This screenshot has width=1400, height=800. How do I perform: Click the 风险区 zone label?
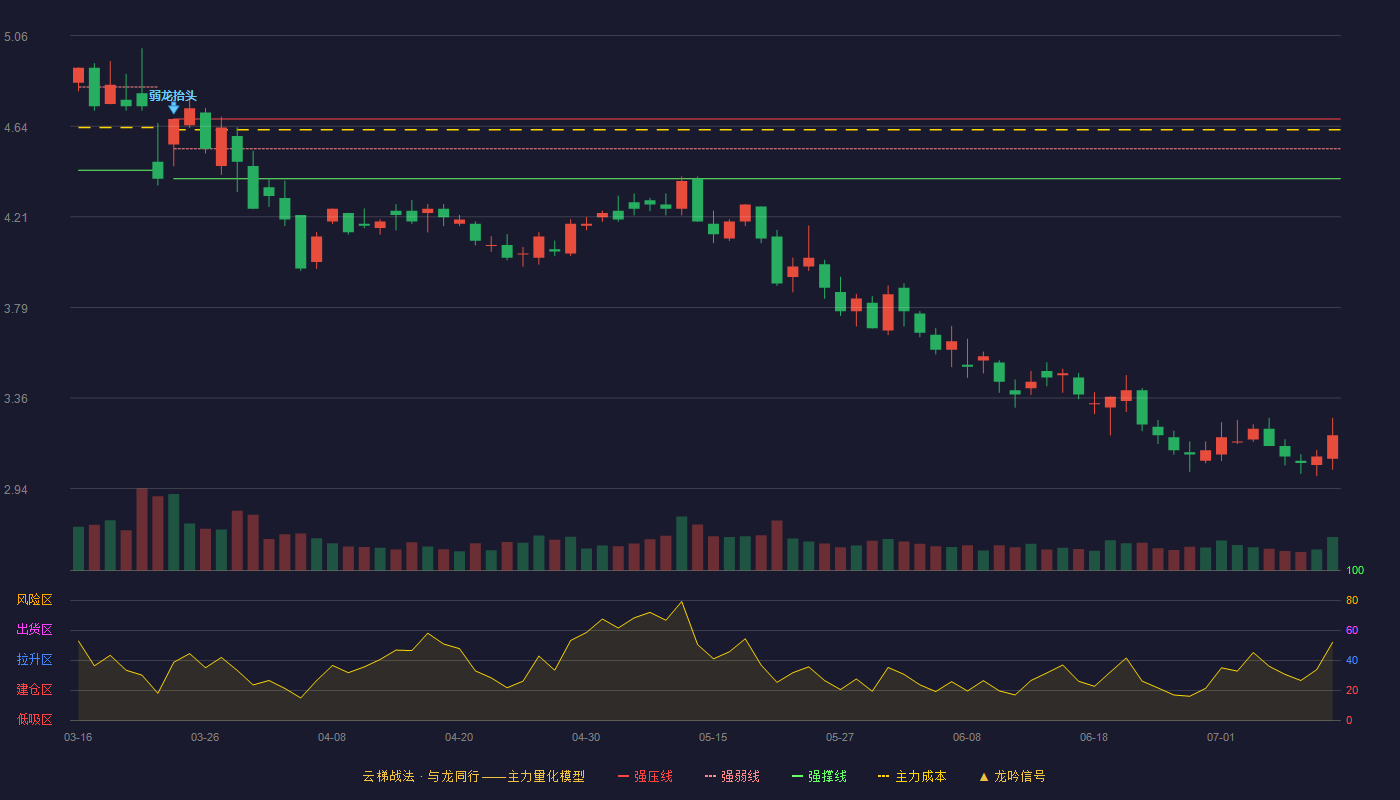pyautogui.click(x=34, y=600)
